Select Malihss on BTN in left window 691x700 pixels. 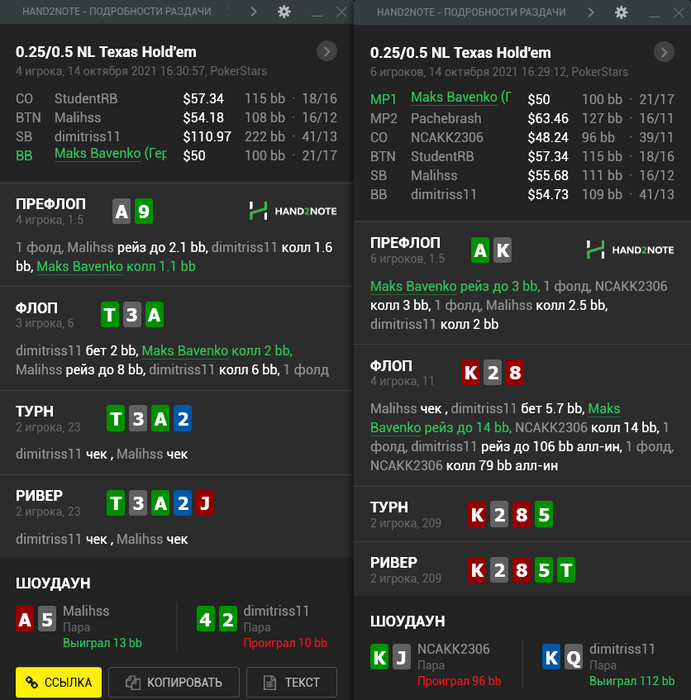pyautogui.click(x=78, y=117)
